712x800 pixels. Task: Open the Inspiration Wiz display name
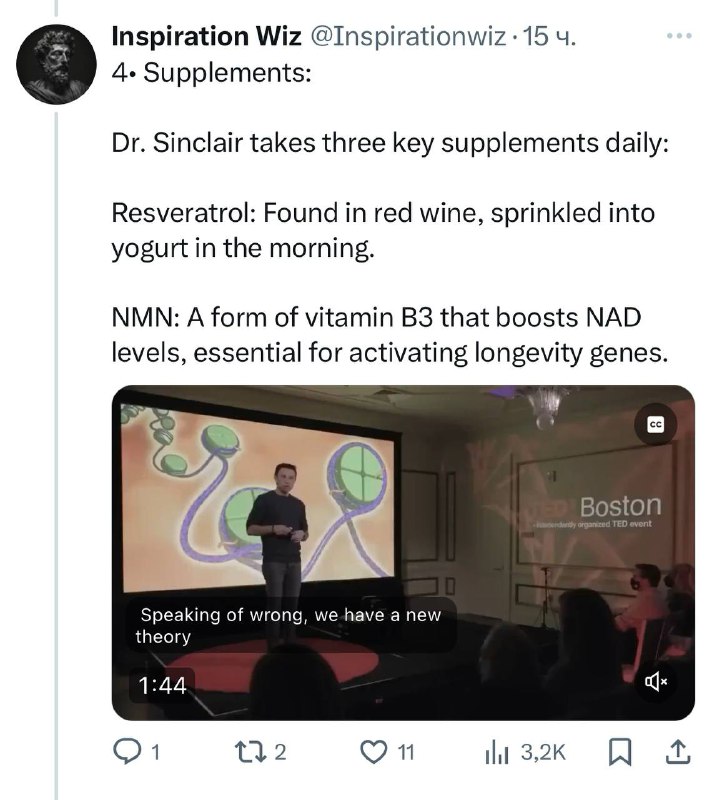pos(207,36)
